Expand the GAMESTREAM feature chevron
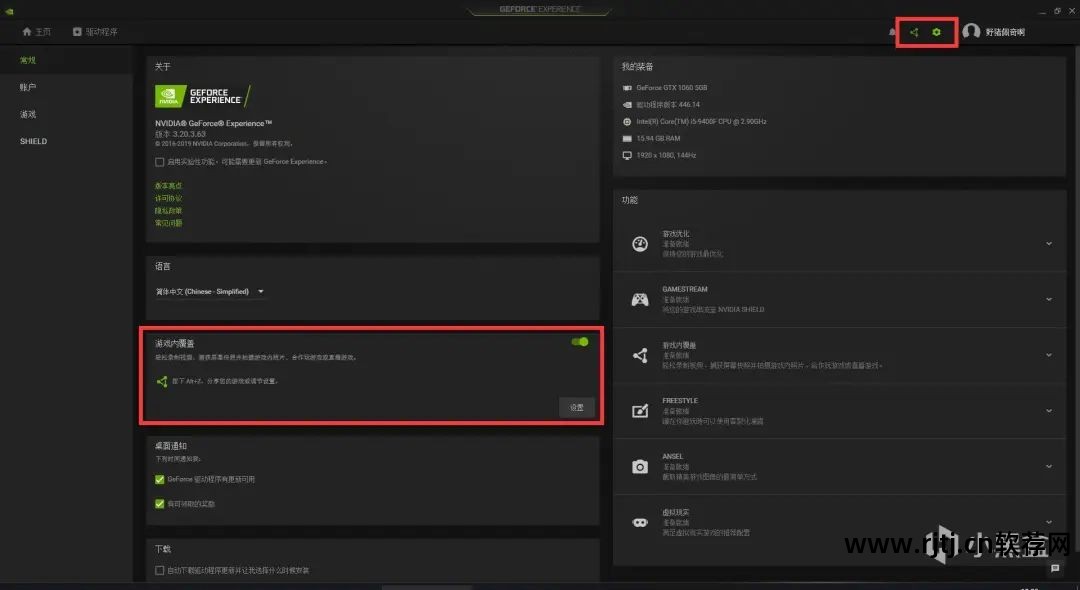Viewport: 1080px width, 590px height. tap(1049, 299)
